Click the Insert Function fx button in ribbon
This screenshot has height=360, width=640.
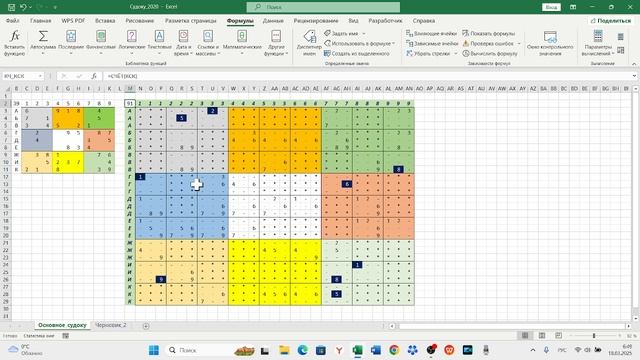click(x=14, y=42)
